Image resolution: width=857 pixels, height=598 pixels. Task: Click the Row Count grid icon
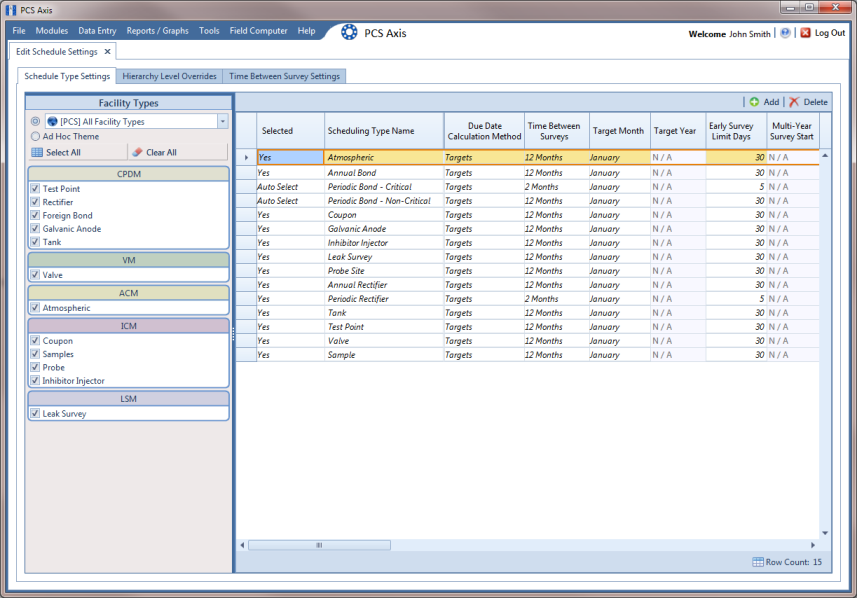point(758,562)
